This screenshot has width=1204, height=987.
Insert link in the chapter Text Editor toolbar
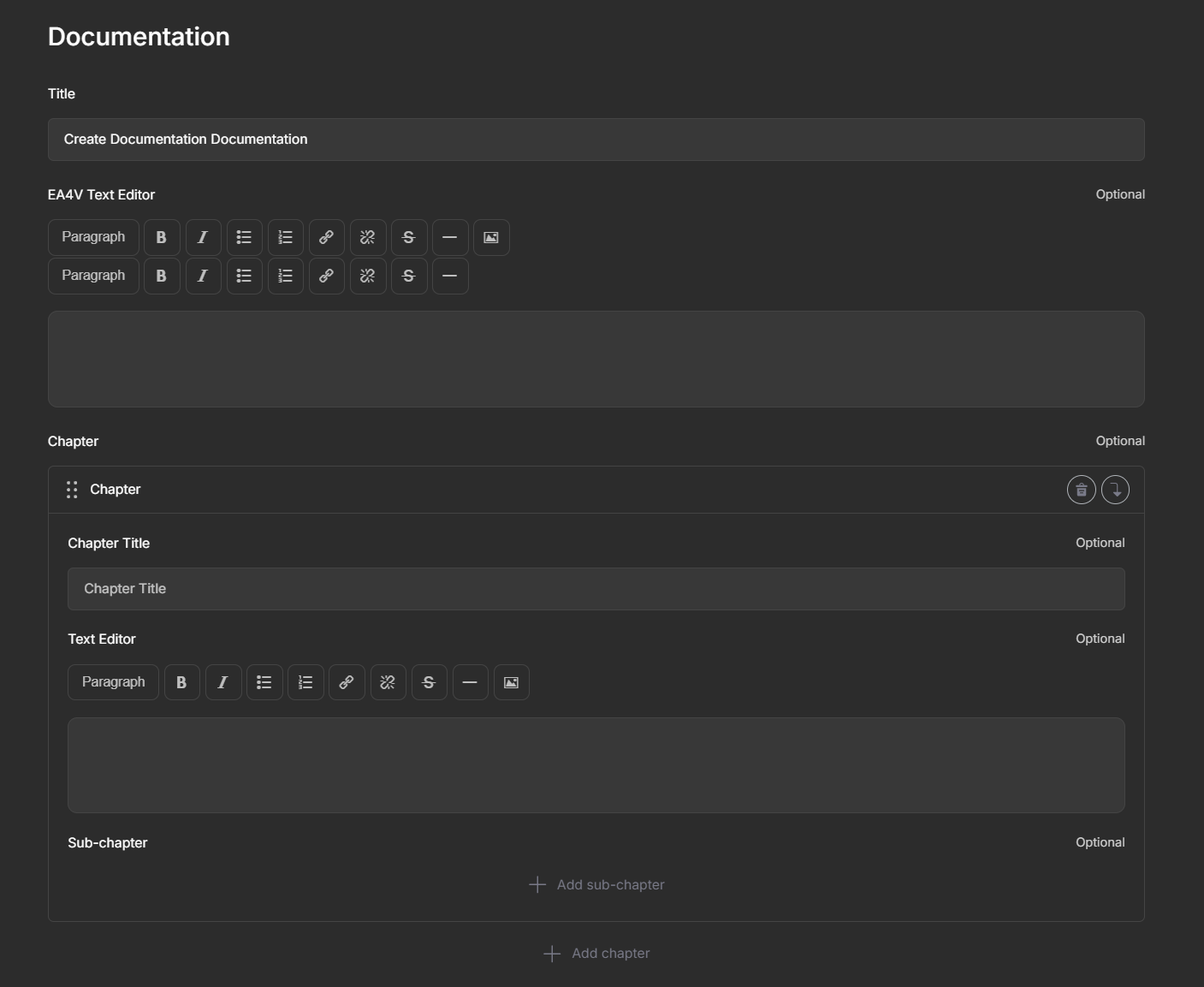tap(347, 682)
